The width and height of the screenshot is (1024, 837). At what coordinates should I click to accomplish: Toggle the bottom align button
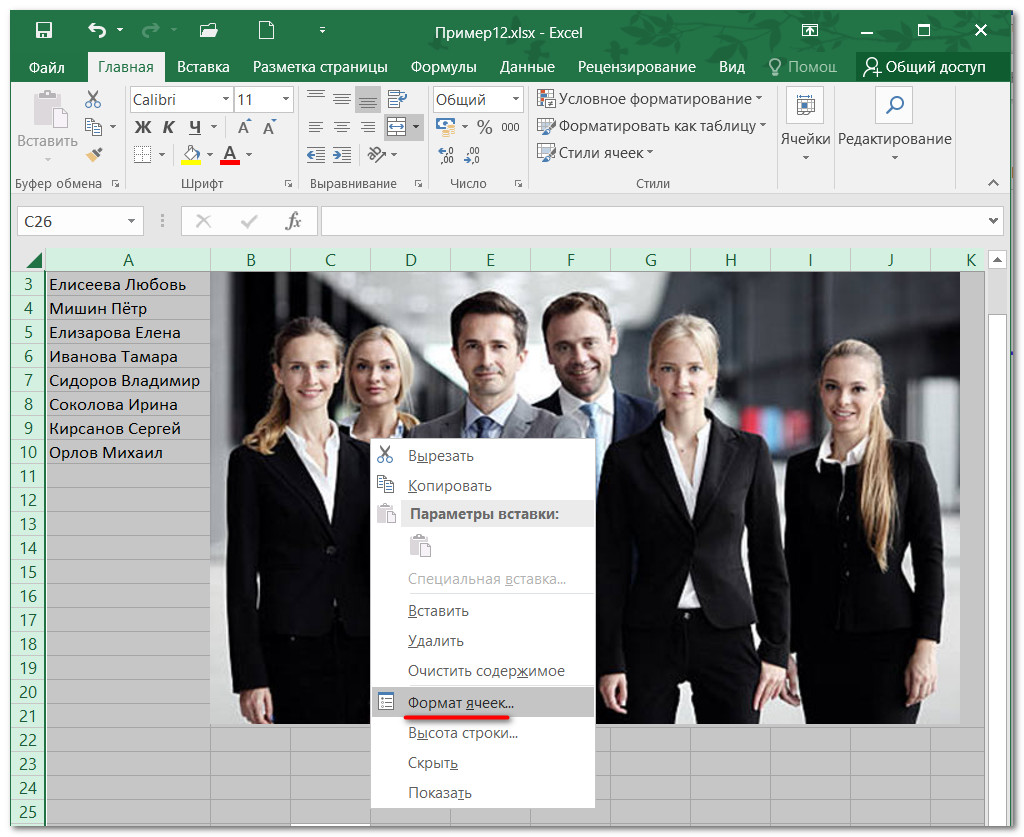pos(368,99)
